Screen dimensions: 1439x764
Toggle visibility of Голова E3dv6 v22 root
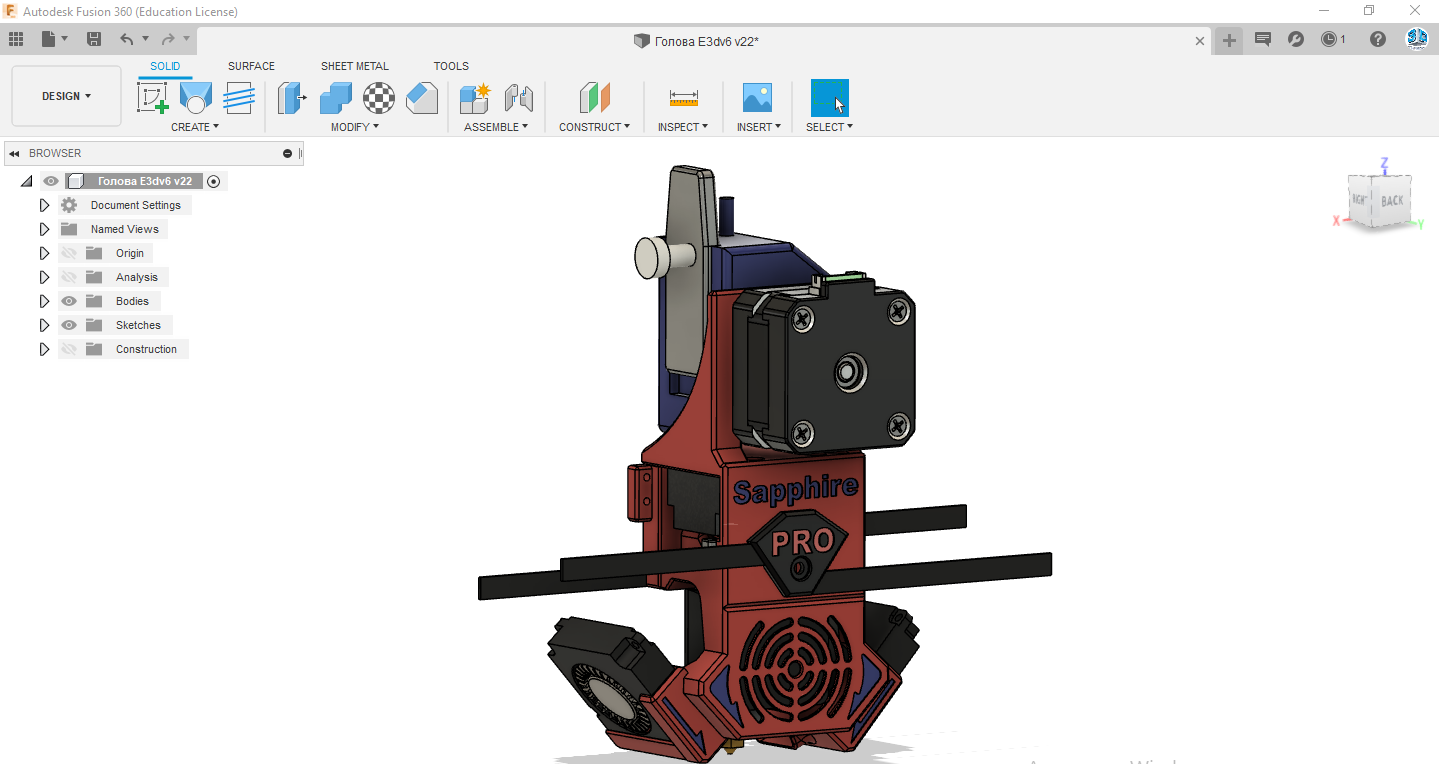pyautogui.click(x=51, y=181)
